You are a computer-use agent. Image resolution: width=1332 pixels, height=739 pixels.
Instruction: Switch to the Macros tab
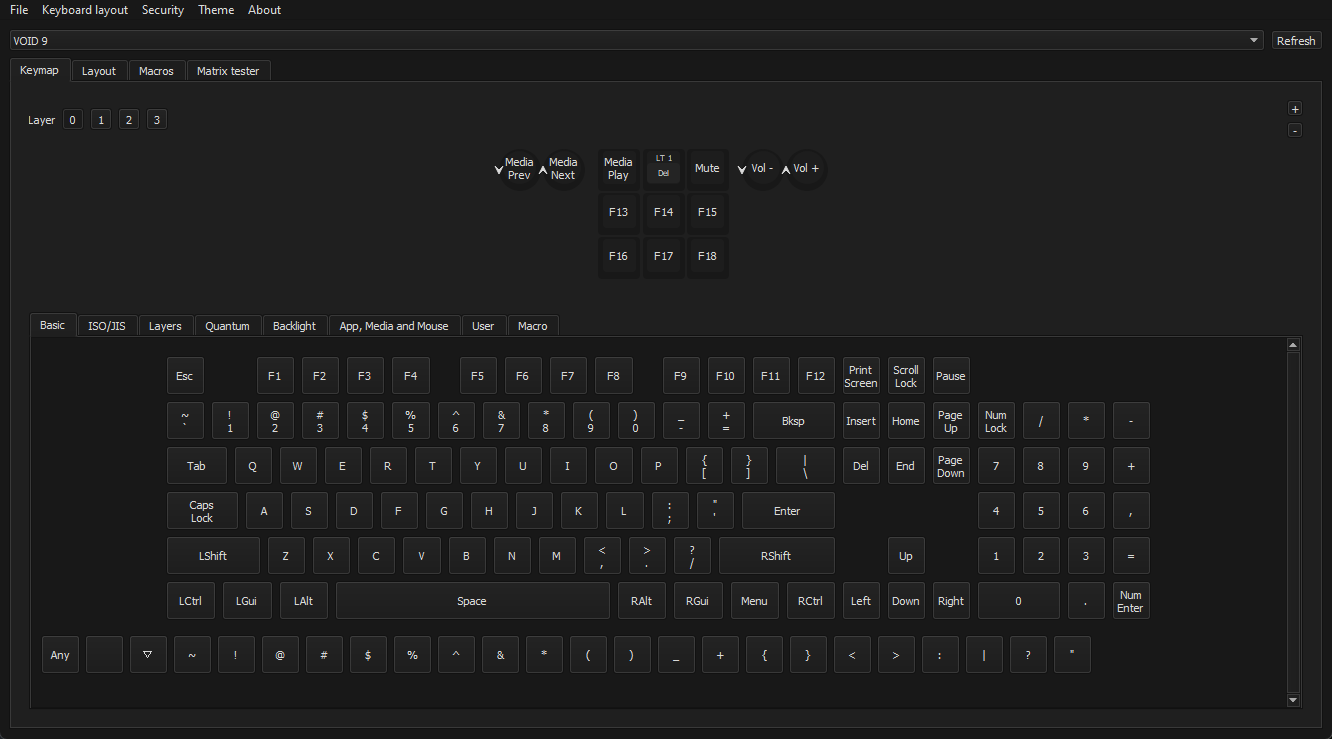point(156,71)
